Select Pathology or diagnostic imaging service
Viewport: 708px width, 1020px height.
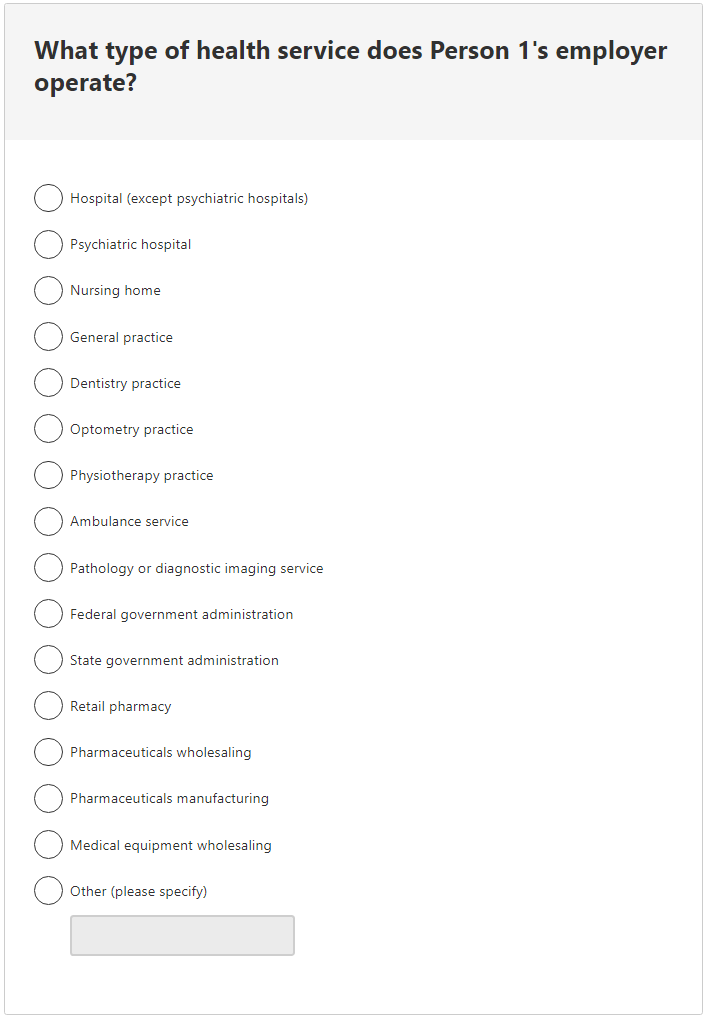click(x=48, y=567)
